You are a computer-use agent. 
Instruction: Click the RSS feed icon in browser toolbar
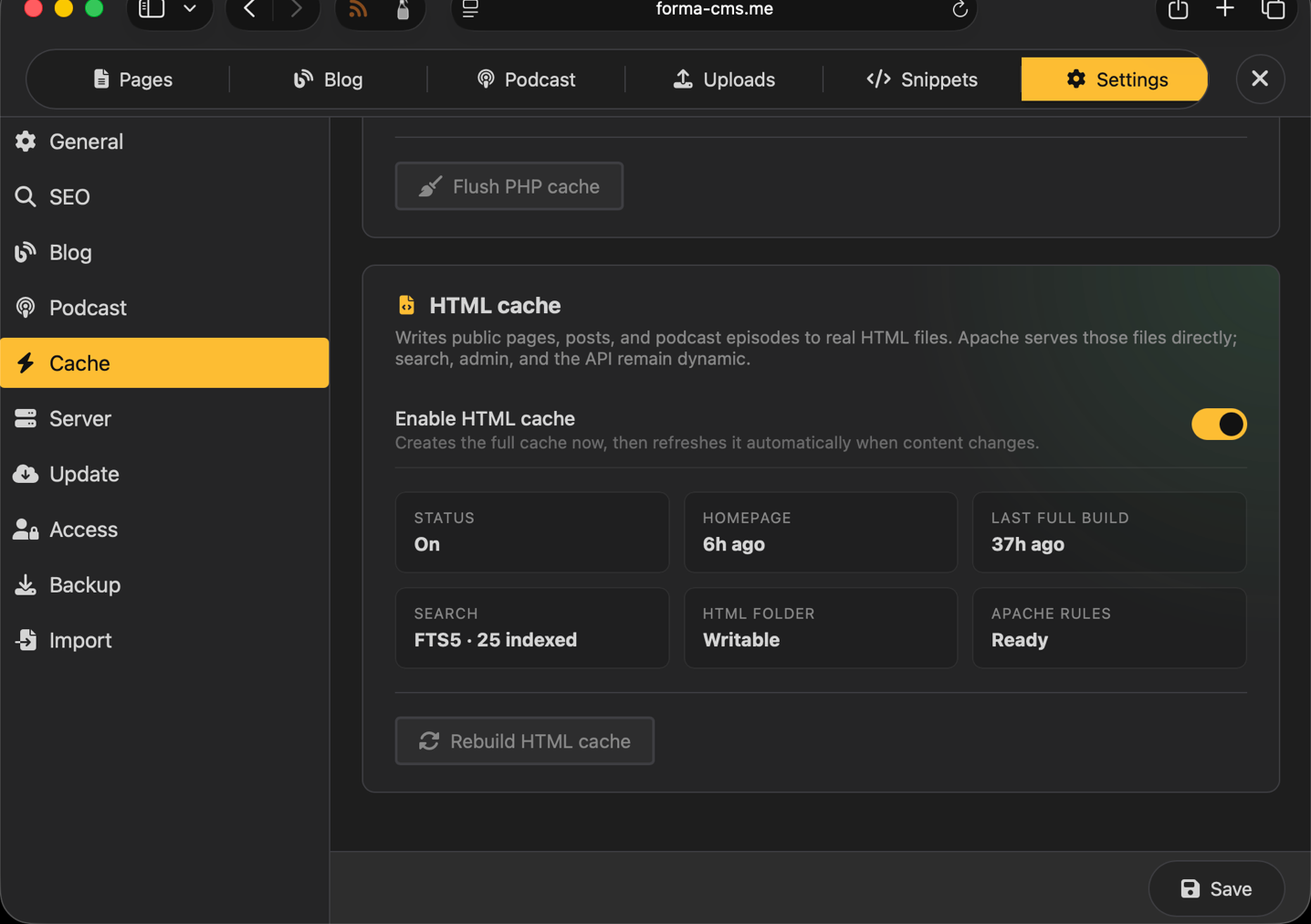point(358,10)
